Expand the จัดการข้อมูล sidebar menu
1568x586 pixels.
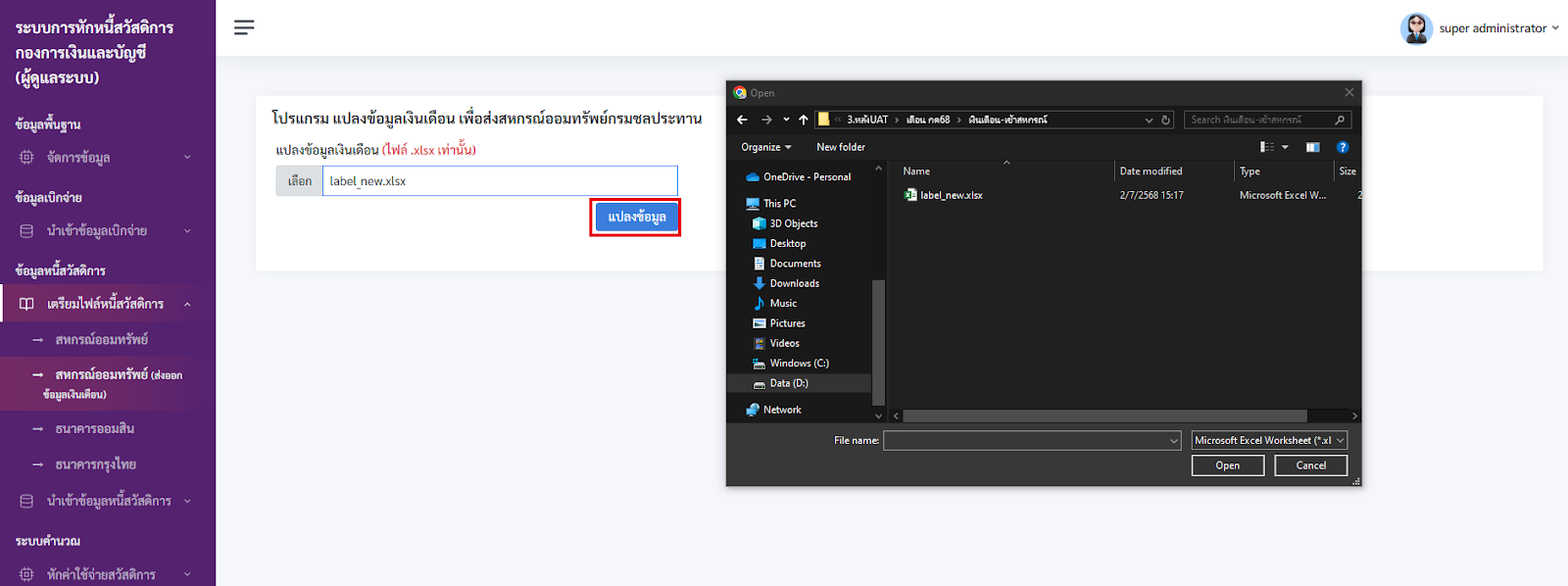click(108, 157)
